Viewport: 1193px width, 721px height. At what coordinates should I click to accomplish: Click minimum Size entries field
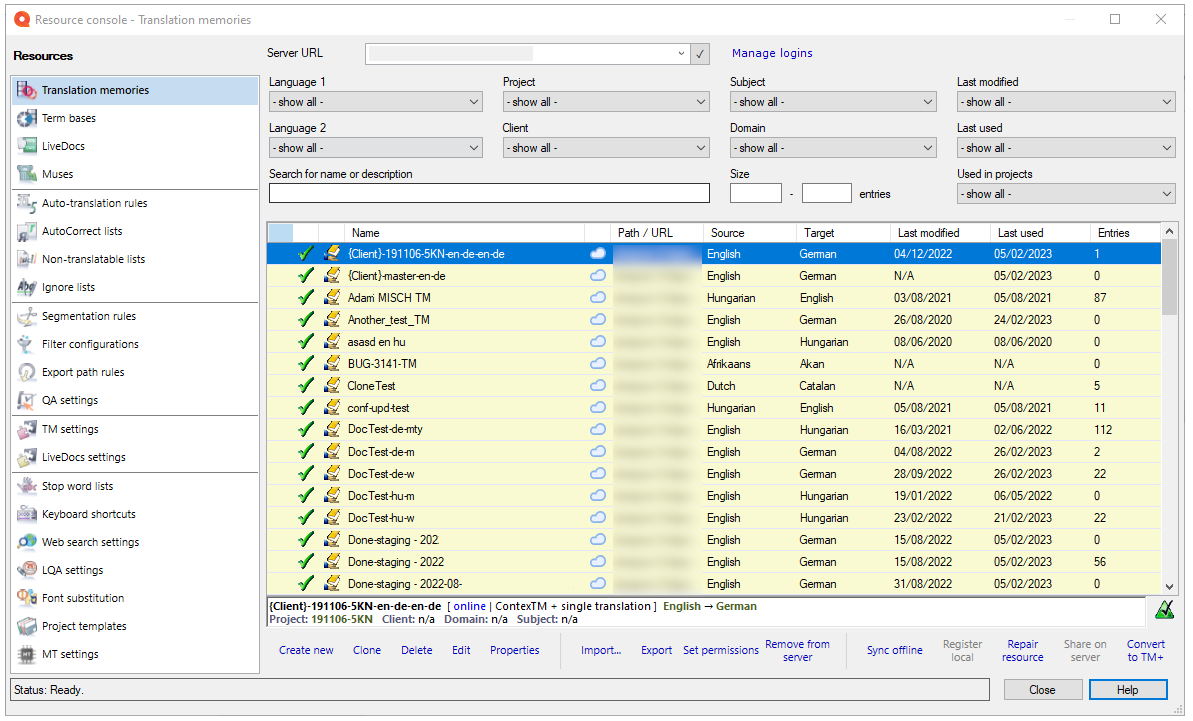tap(756, 194)
